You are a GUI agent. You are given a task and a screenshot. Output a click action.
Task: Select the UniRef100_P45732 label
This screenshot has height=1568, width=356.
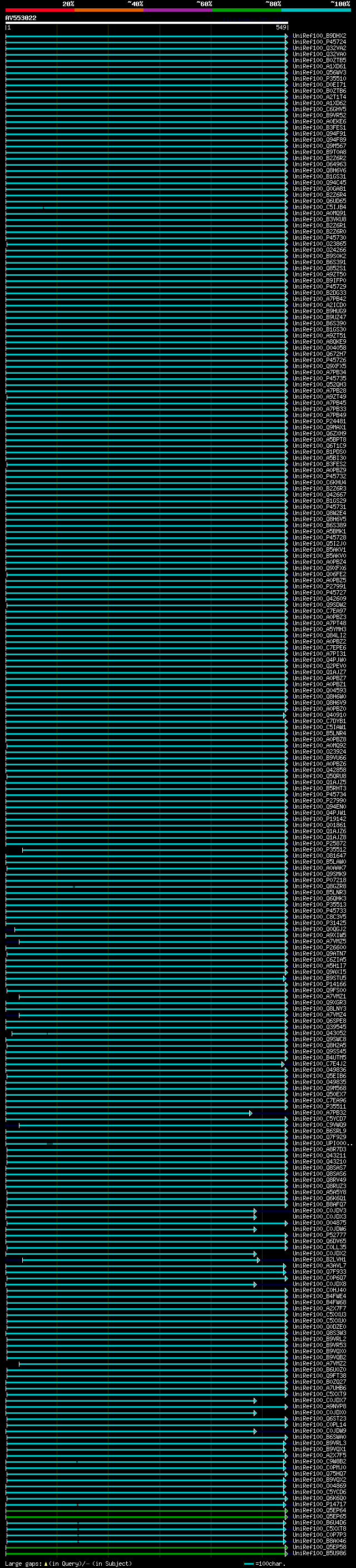[319, 477]
